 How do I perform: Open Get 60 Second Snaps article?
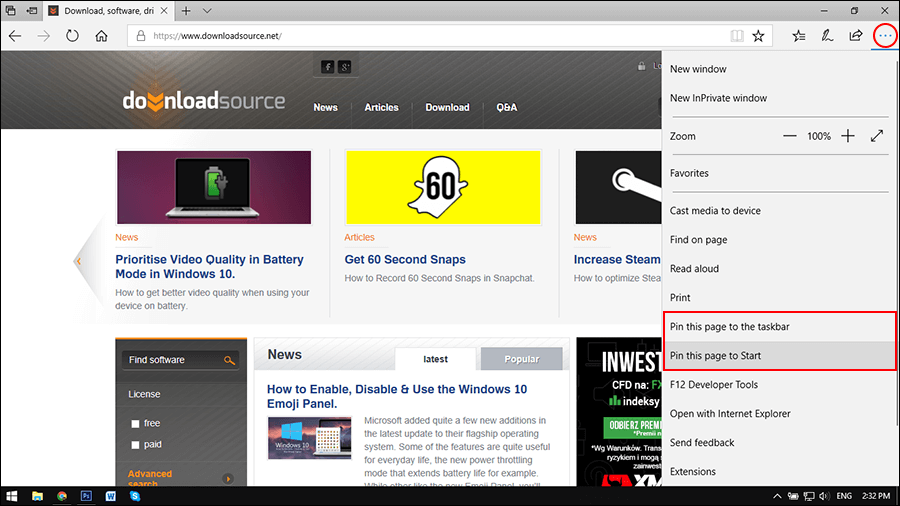[405, 259]
